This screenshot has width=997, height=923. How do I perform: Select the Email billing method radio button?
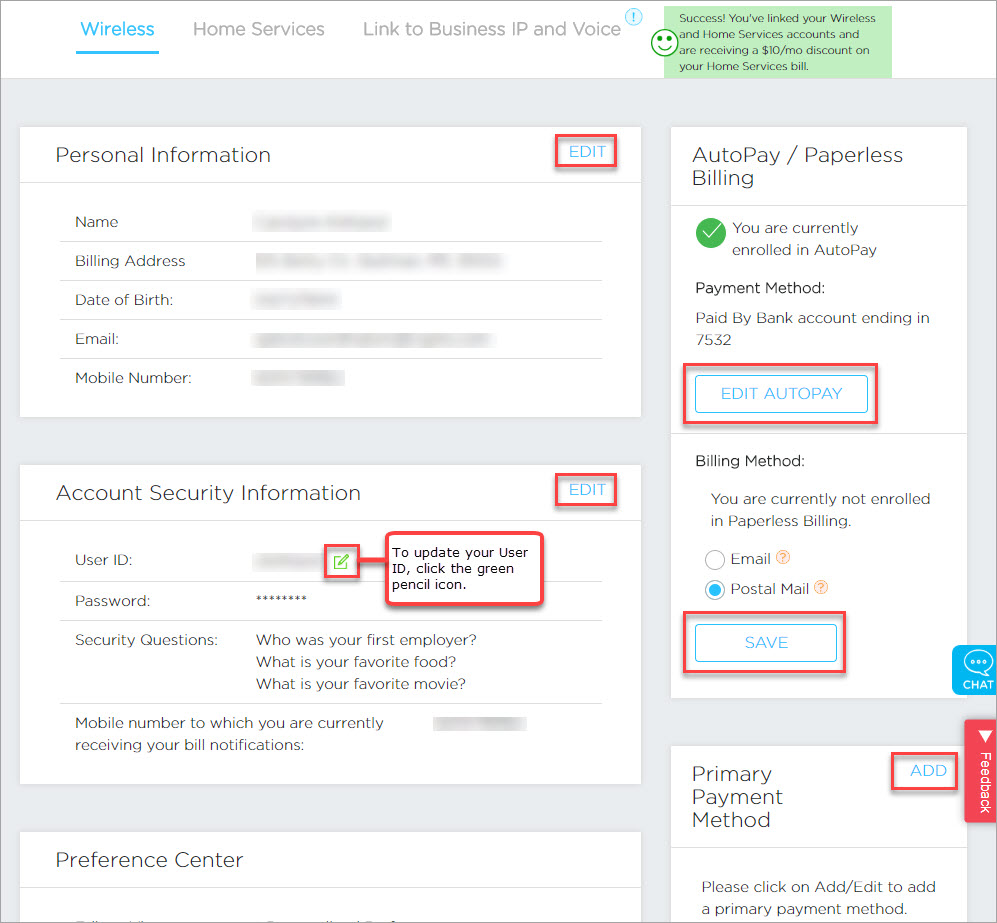tap(714, 560)
